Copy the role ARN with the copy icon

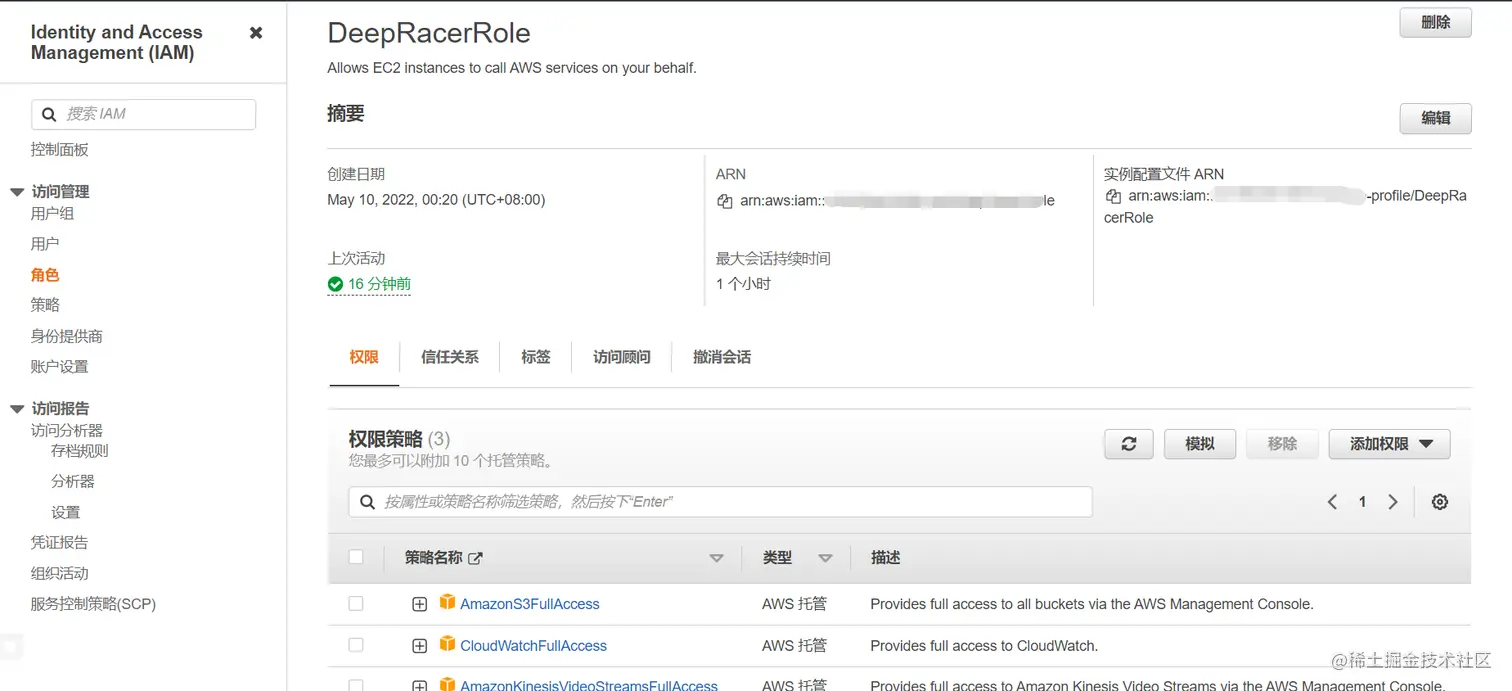(x=725, y=201)
